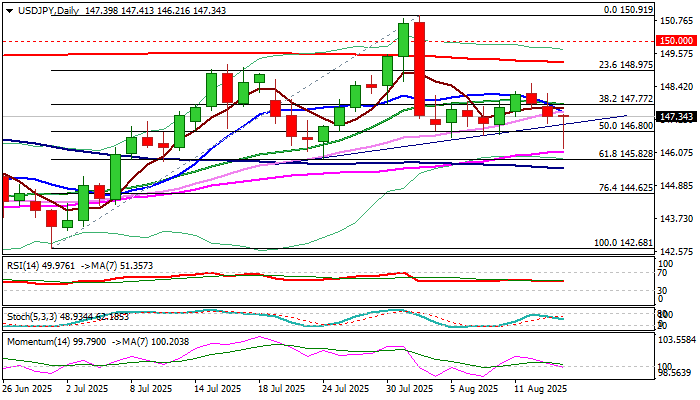The height and width of the screenshot is (400, 700).
Task: Select the RSI(14) indicator label
Action: click(x=24, y=266)
